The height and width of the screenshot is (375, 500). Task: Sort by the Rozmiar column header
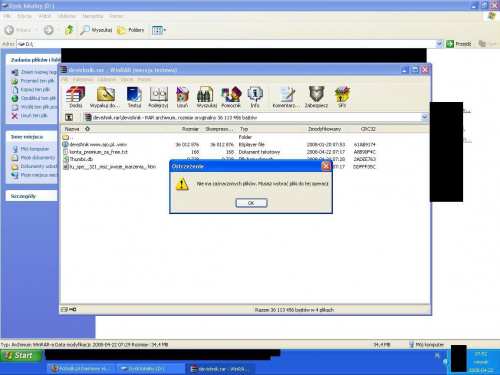(x=184, y=129)
